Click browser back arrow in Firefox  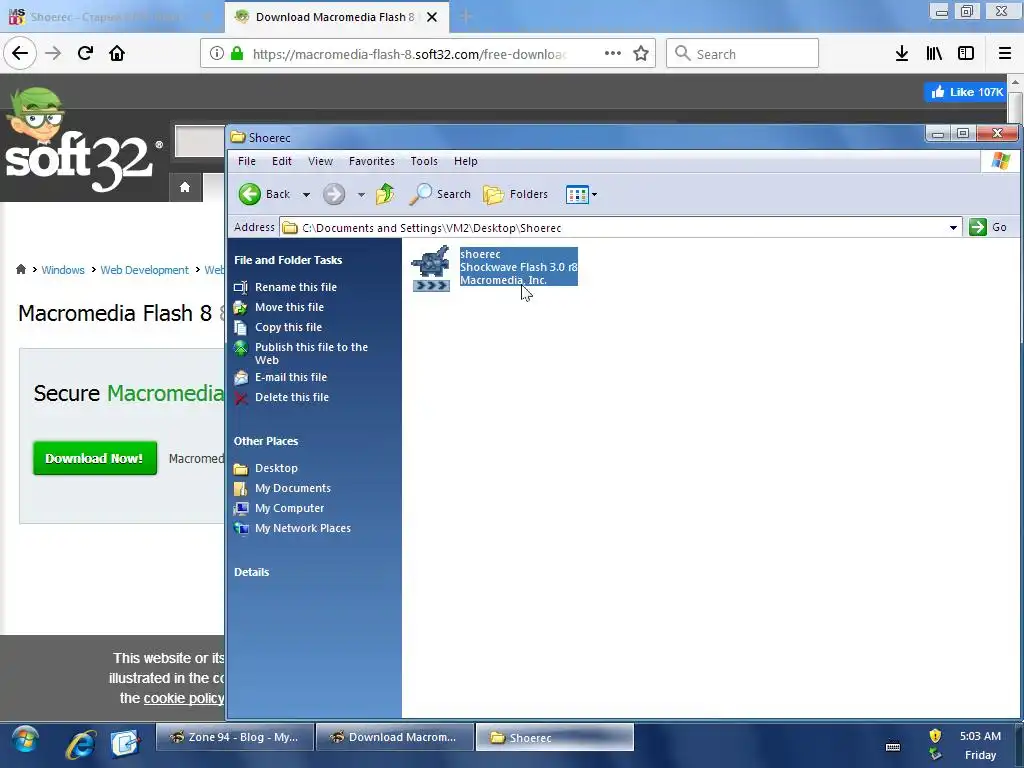[x=20, y=54]
